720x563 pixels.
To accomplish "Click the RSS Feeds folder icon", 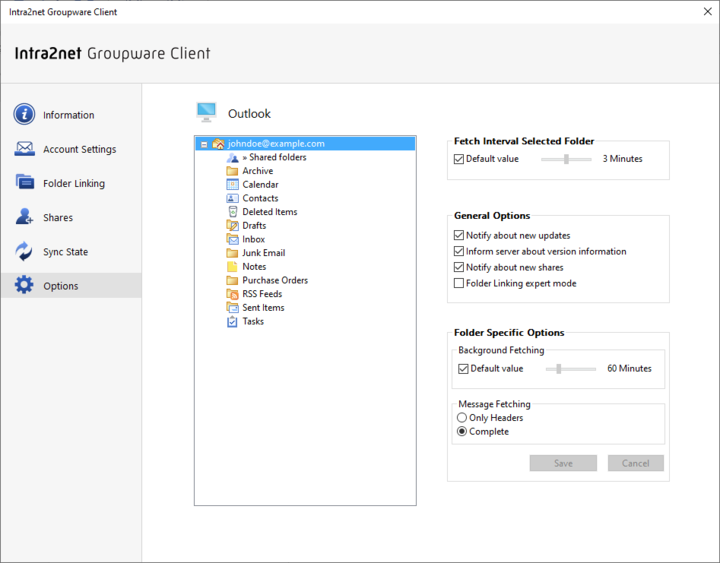I will [232, 294].
